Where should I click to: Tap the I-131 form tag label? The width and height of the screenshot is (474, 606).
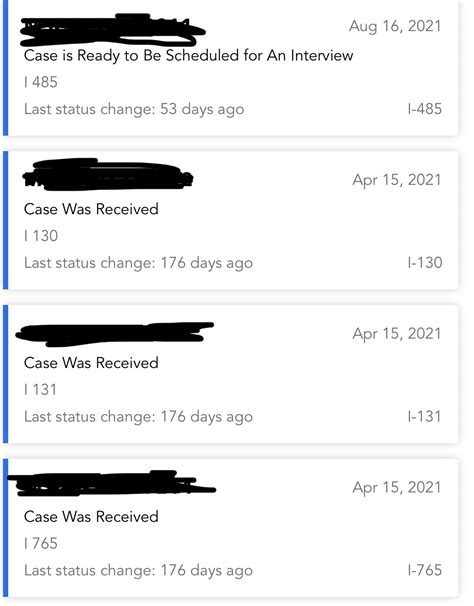[x=424, y=417]
